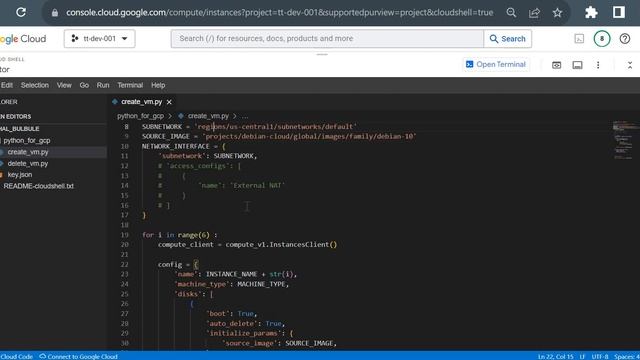Click 'auto_delete' key on line 28
Image resolution: width=640 pixels, height=360 pixels.
[232, 323]
